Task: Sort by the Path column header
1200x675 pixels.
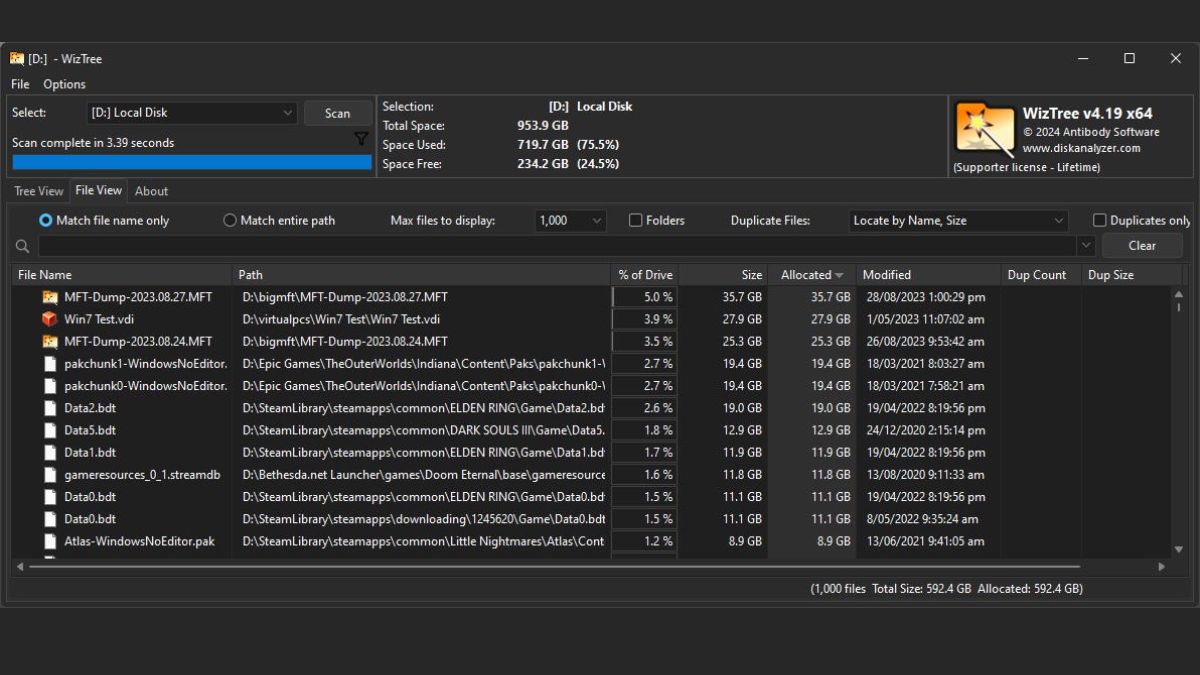Action: 422,275
